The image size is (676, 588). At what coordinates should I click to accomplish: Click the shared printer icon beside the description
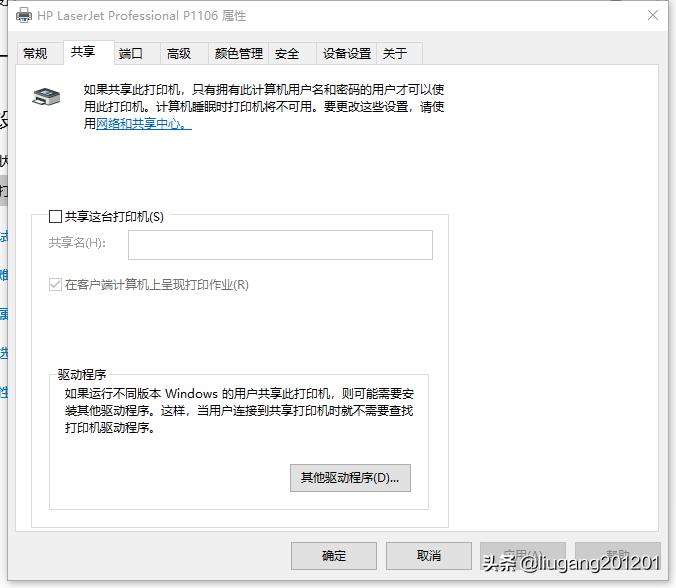46,97
